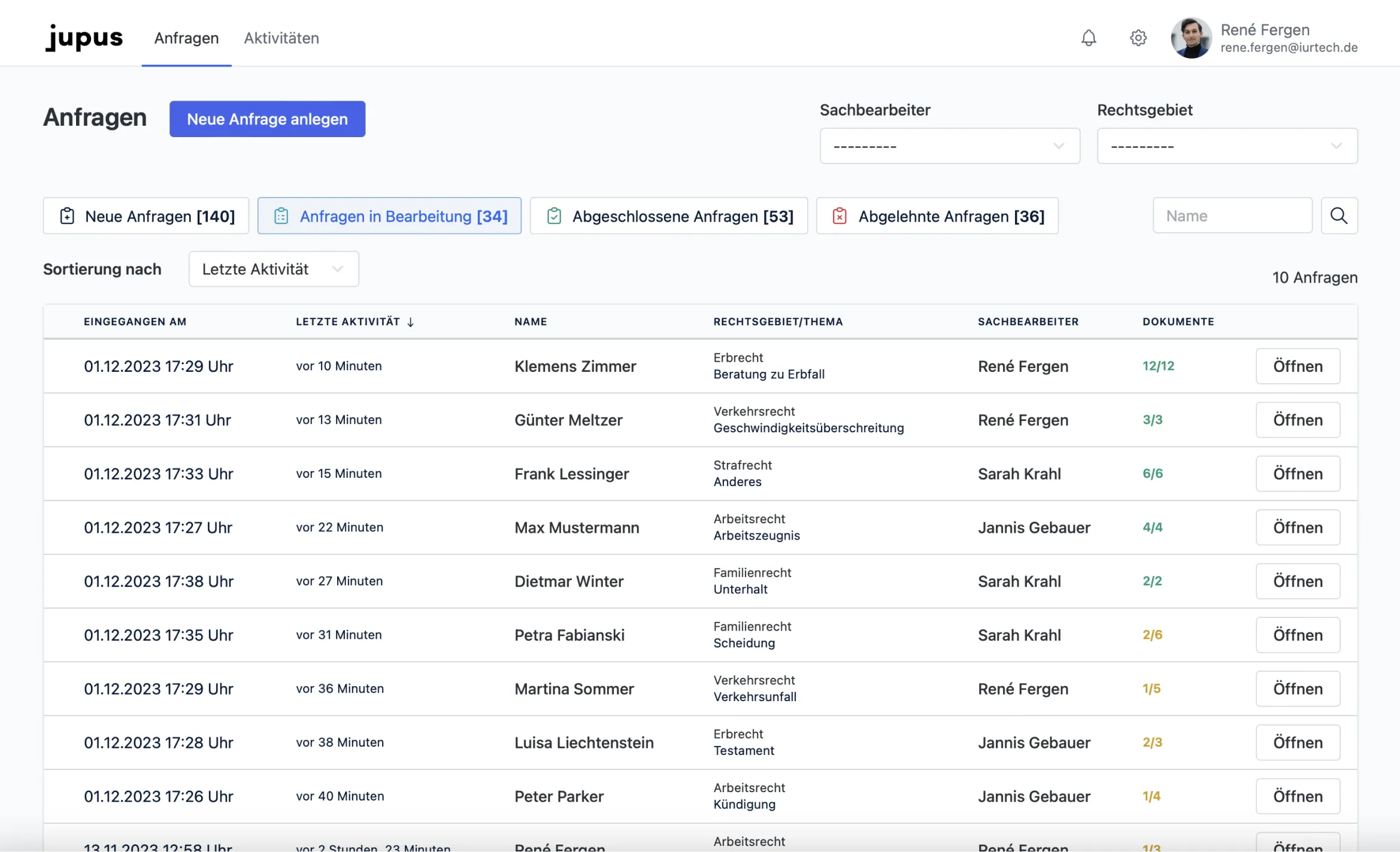Open the notifications bell icon
Screen dimensions: 1400x852
pos(1088,38)
